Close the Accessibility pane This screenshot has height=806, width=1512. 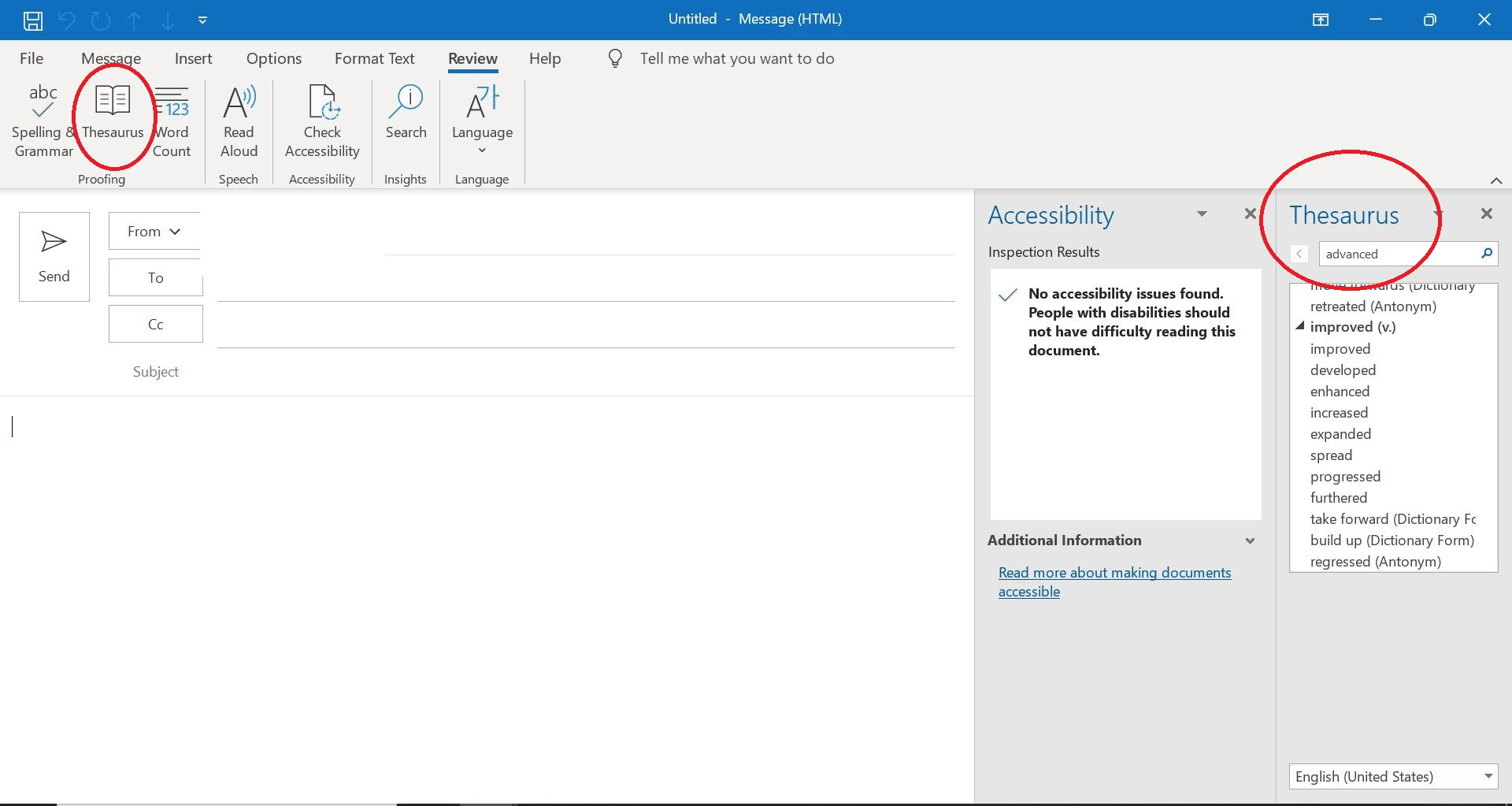coord(1250,214)
